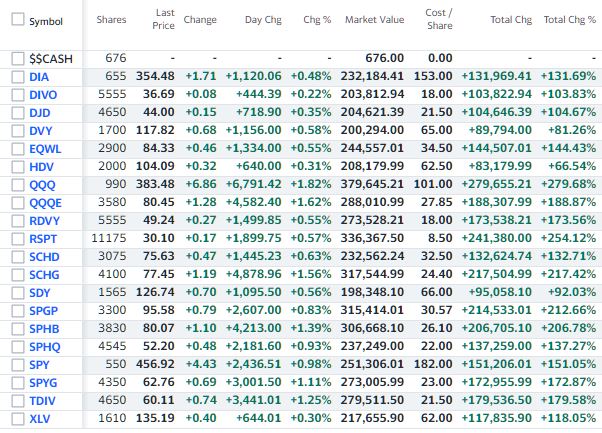Sort by the Total Chg % column header

point(568,20)
